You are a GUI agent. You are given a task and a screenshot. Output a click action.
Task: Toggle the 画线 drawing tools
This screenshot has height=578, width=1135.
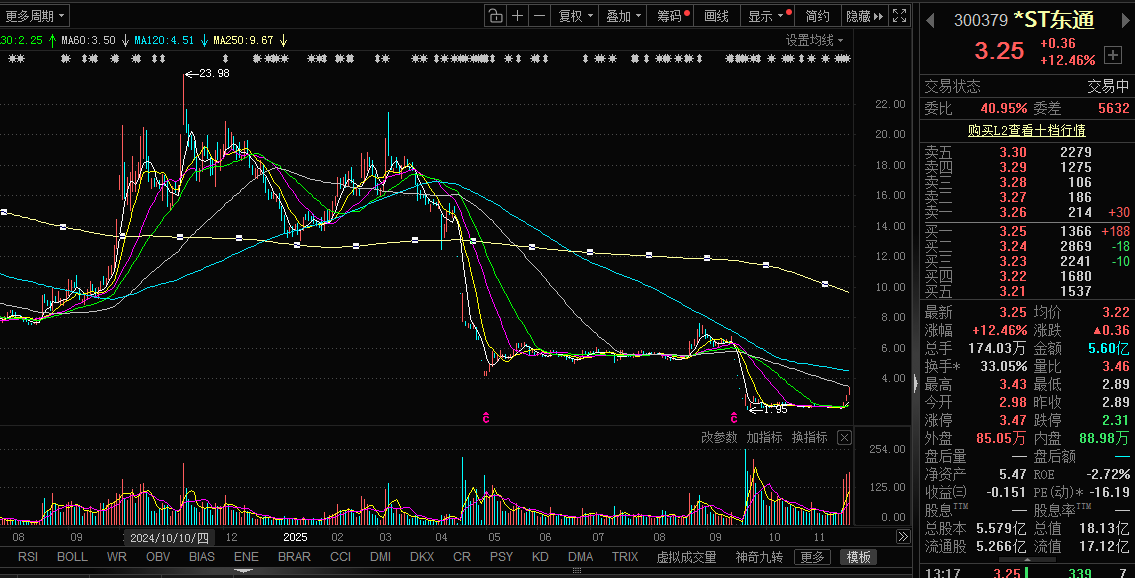(x=716, y=16)
